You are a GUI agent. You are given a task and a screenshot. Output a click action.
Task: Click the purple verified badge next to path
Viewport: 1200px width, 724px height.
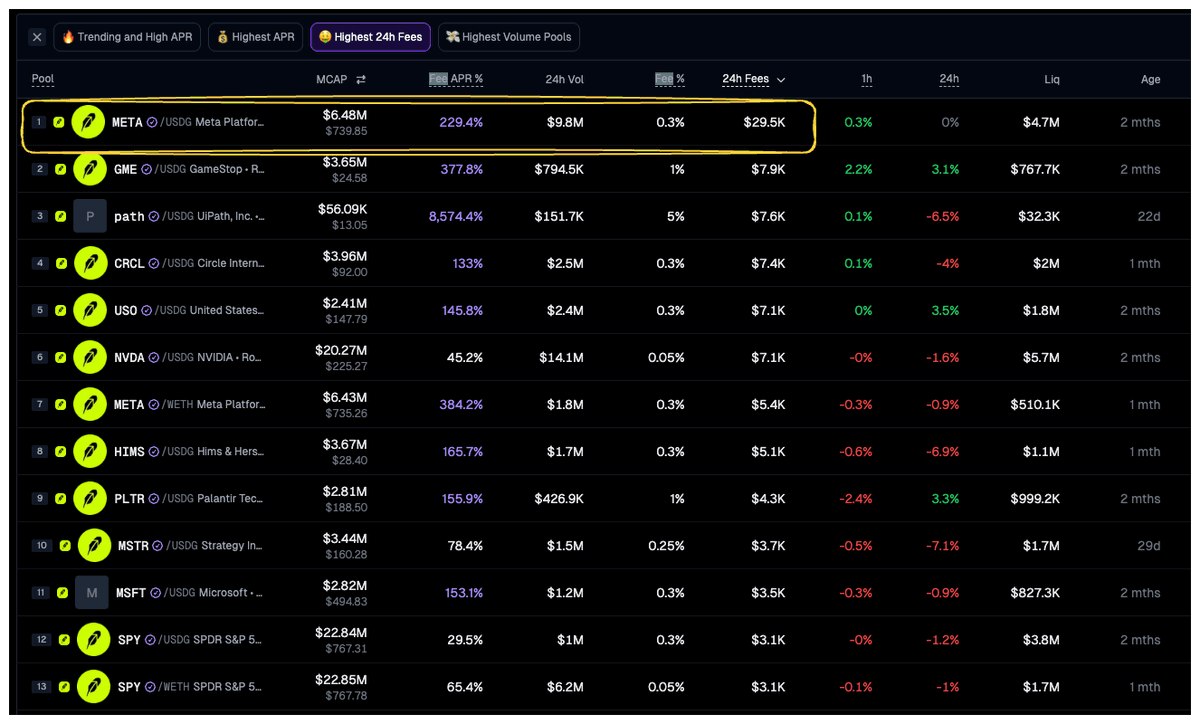tap(154, 217)
